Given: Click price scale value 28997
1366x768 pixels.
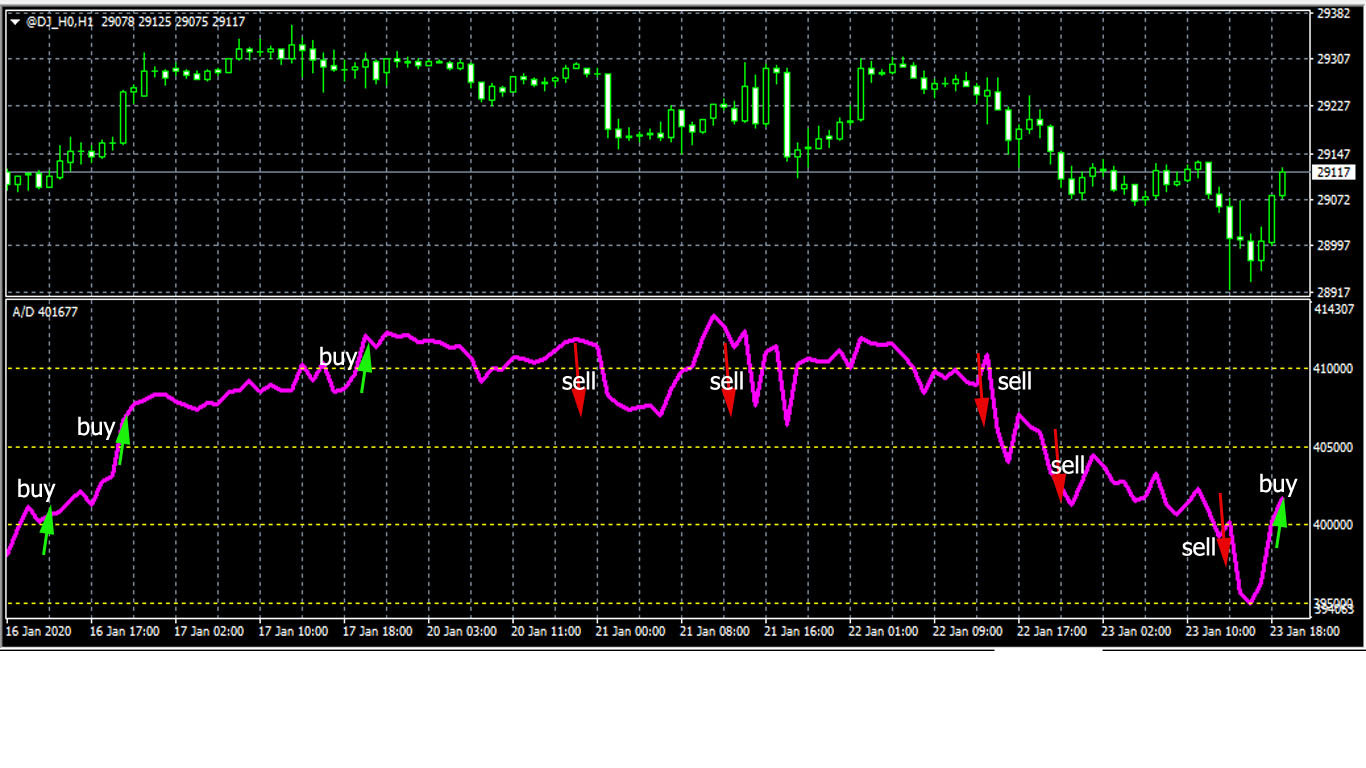Looking at the screenshot, I should [1335, 246].
